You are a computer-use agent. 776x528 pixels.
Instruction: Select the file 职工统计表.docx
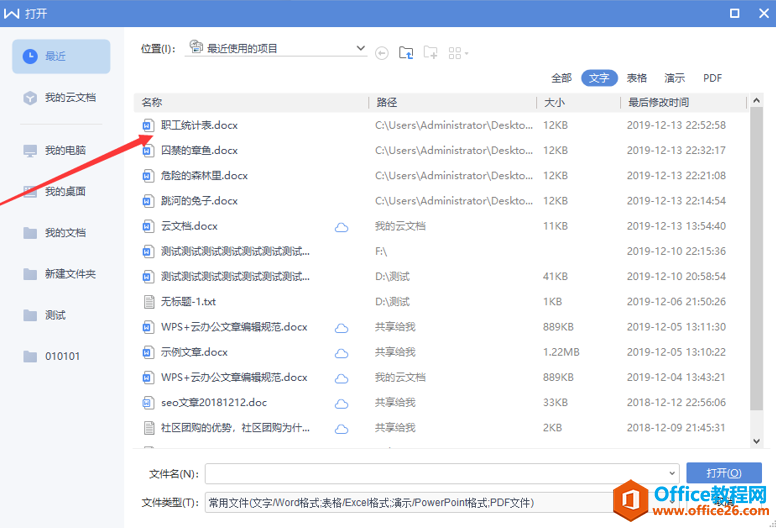(199, 125)
